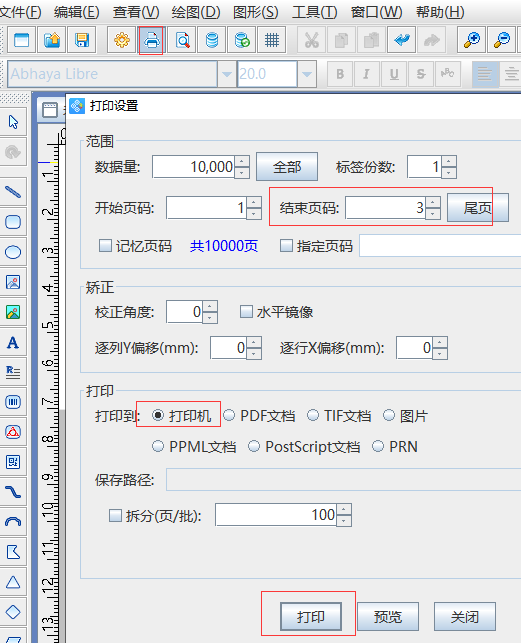This screenshot has height=643, width=521.
Task: Select the barcode tool in sidebar
Action: pos(13,402)
